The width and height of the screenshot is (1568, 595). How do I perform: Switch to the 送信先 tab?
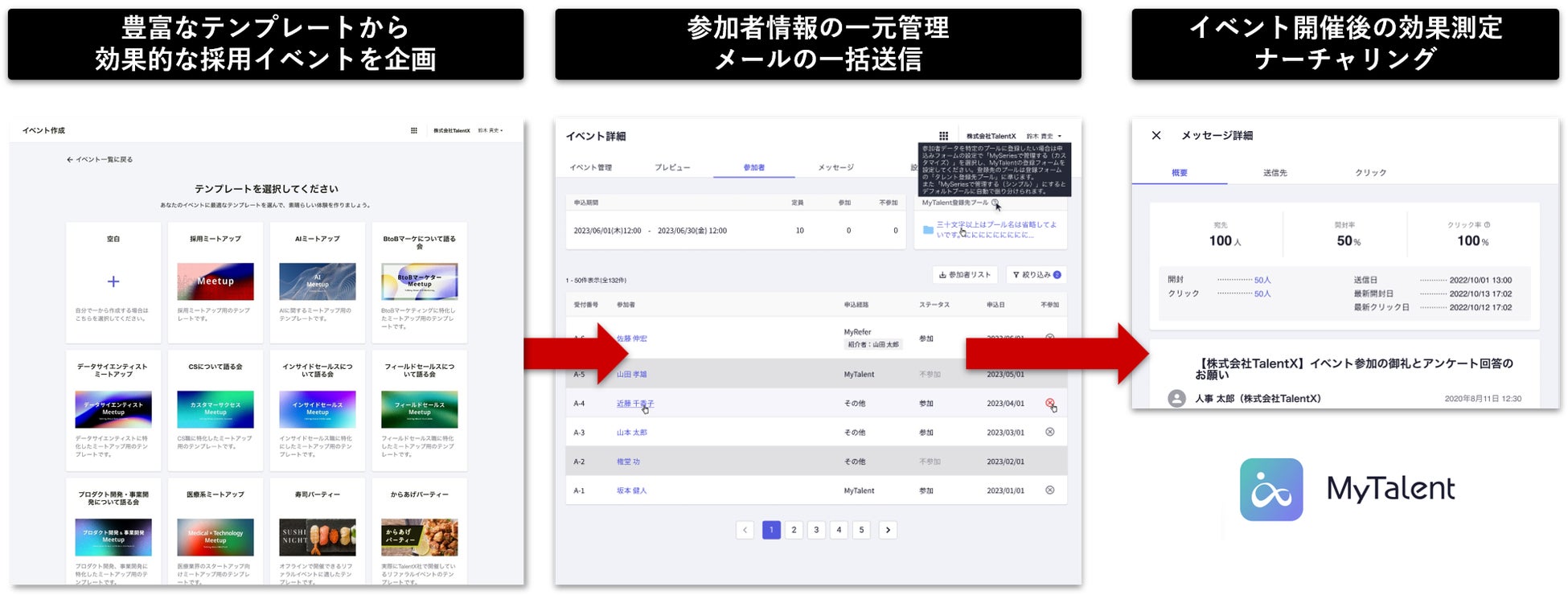tap(1275, 173)
